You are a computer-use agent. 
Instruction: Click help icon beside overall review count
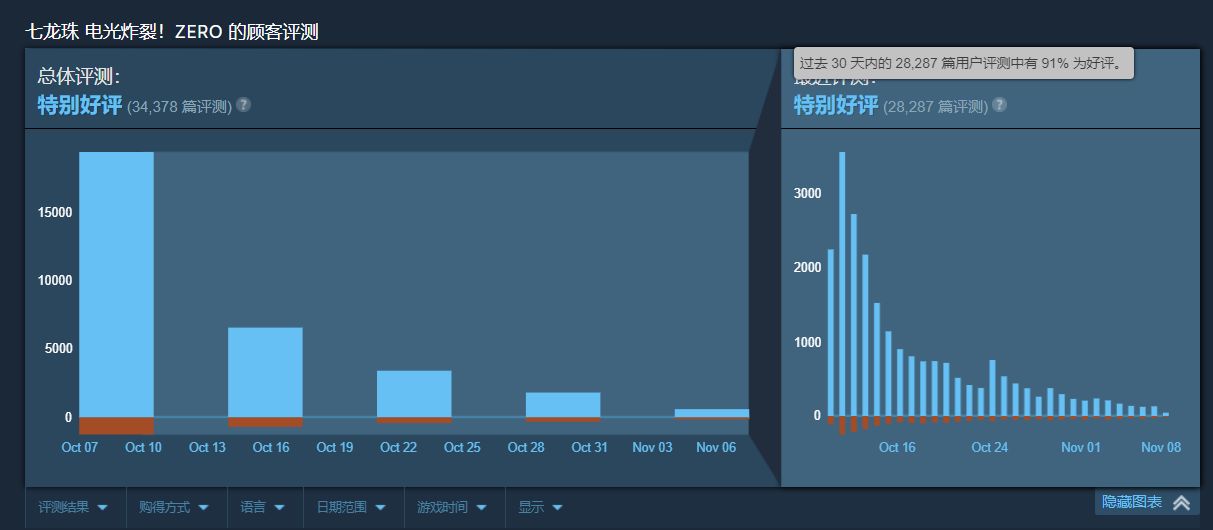pos(243,105)
